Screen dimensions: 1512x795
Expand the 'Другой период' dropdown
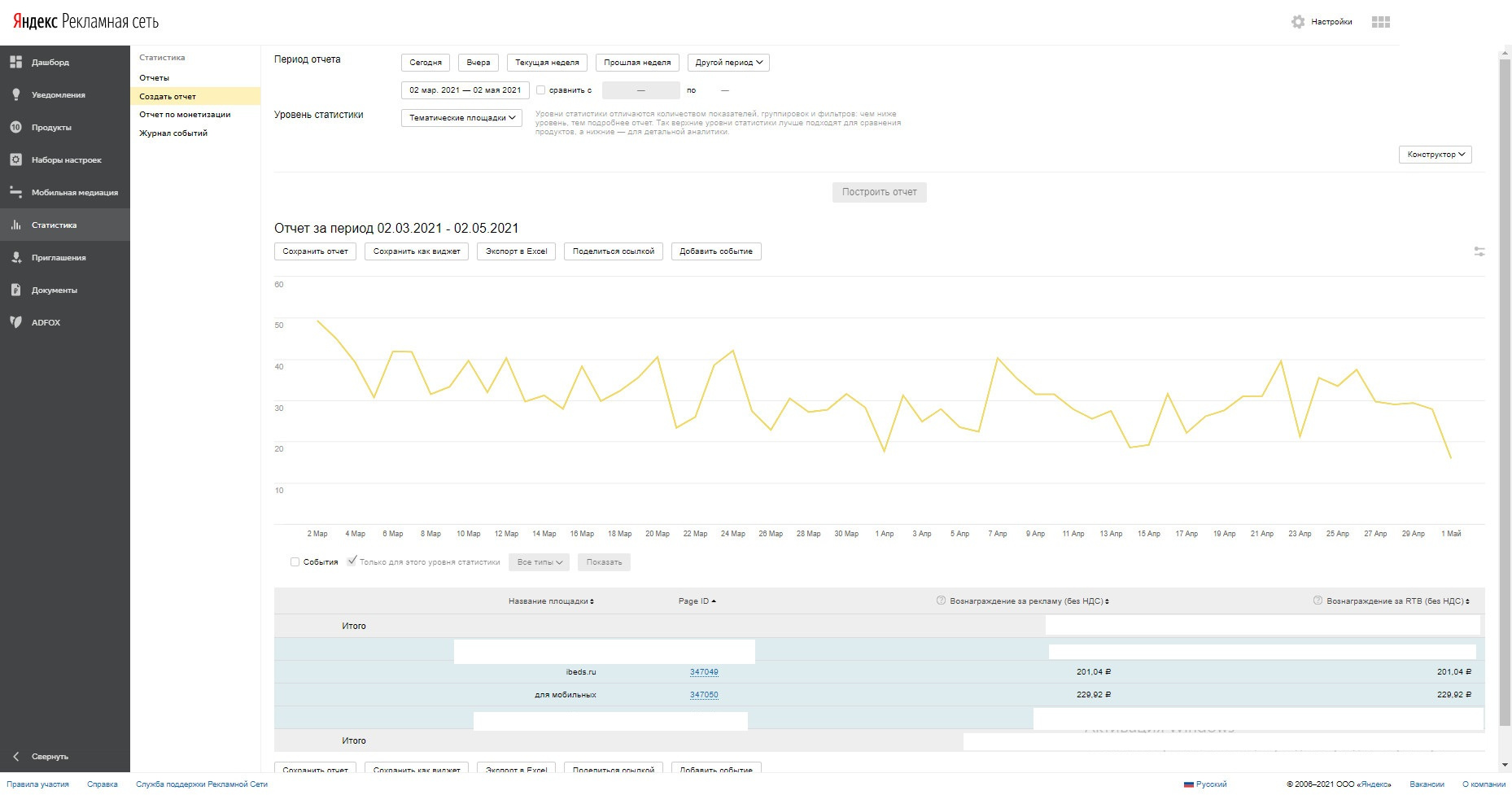(x=728, y=63)
